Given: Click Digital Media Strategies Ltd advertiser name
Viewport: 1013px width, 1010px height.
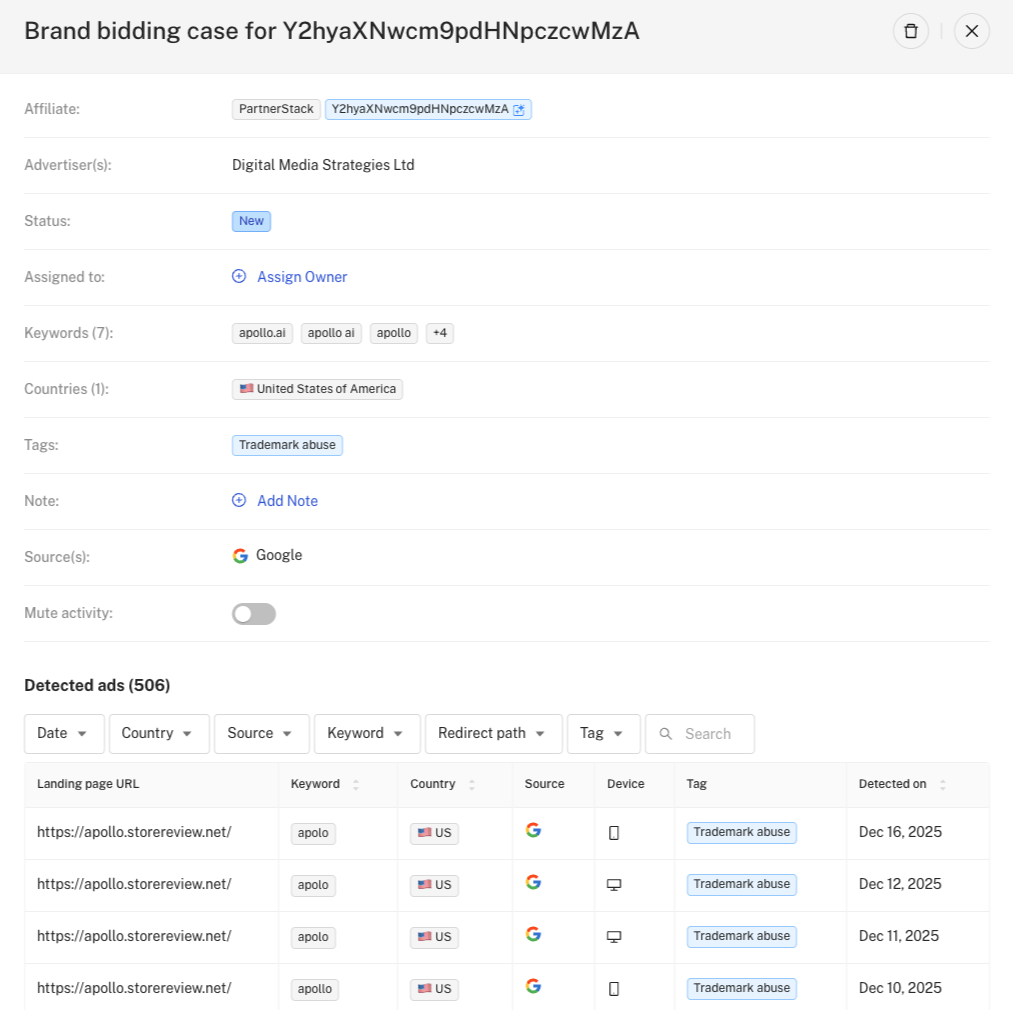Looking at the screenshot, I should [x=323, y=165].
